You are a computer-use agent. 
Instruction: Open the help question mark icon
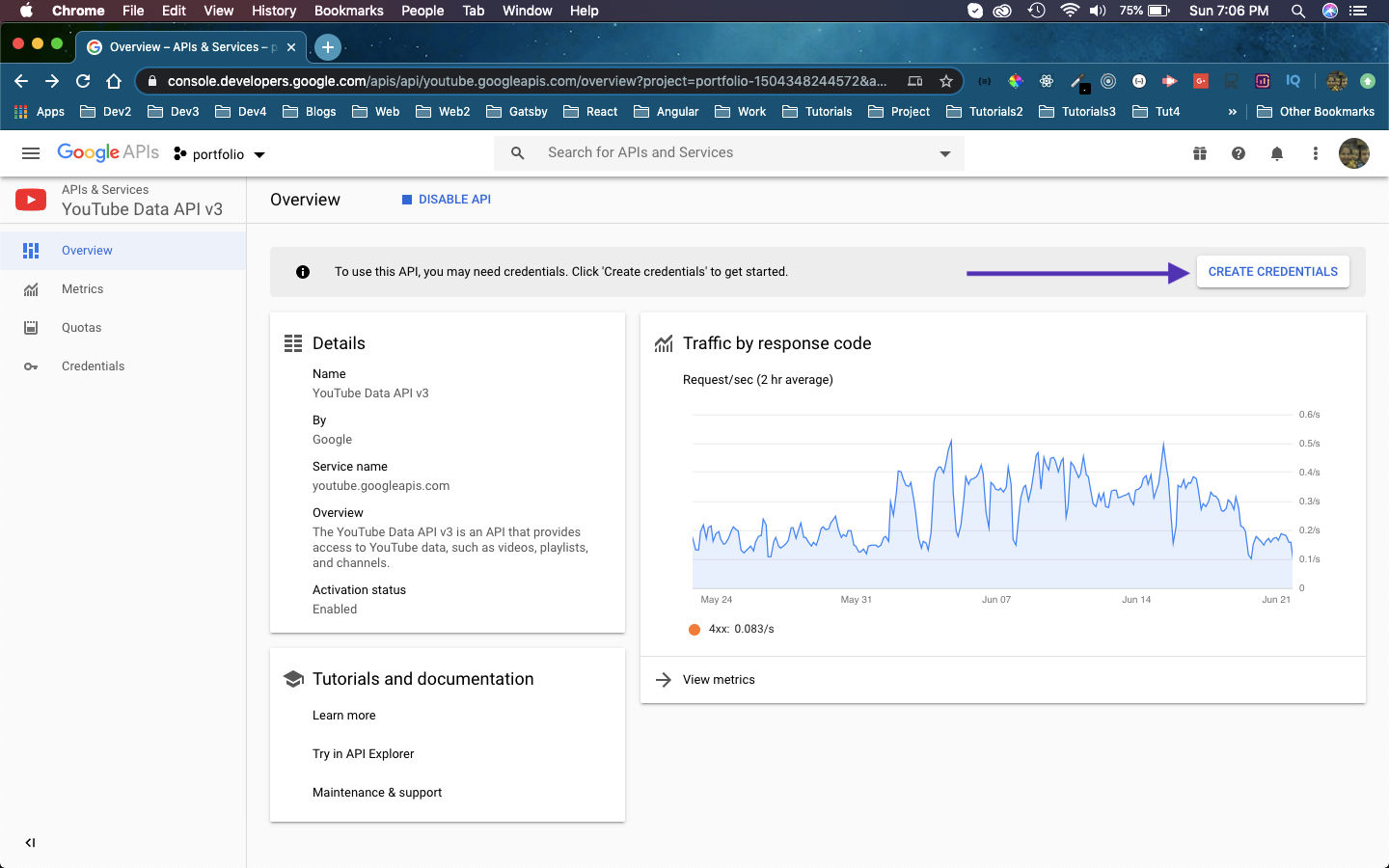pyautogui.click(x=1239, y=153)
